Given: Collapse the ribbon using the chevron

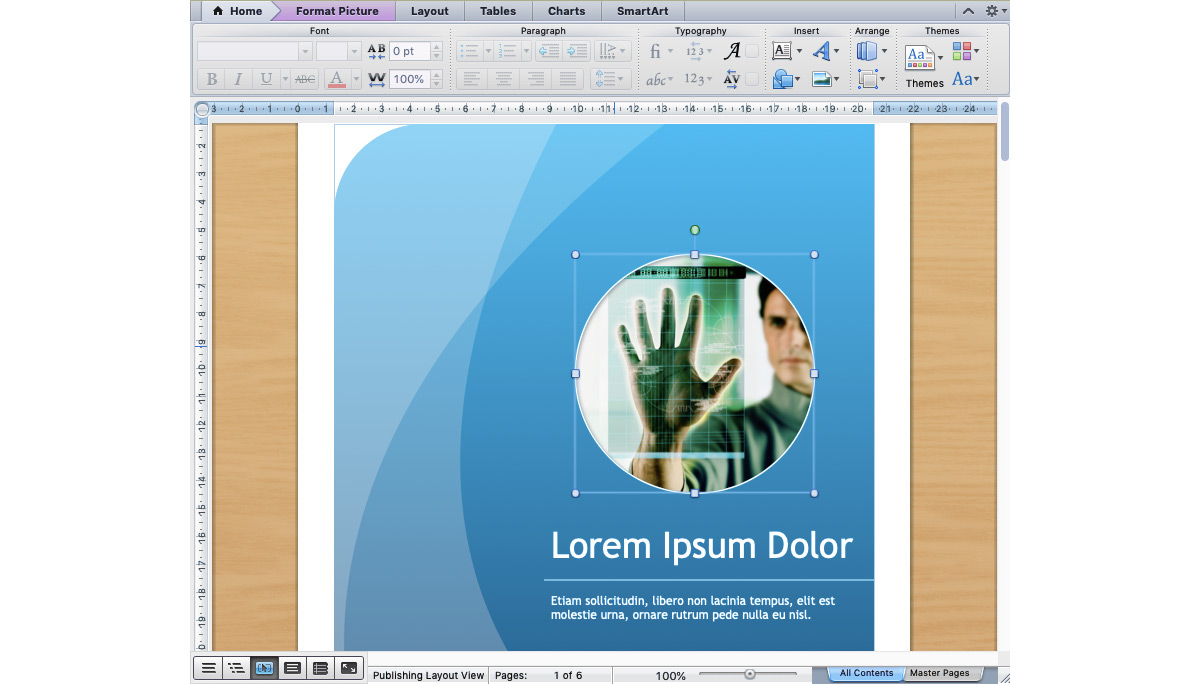Looking at the screenshot, I should [966, 10].
